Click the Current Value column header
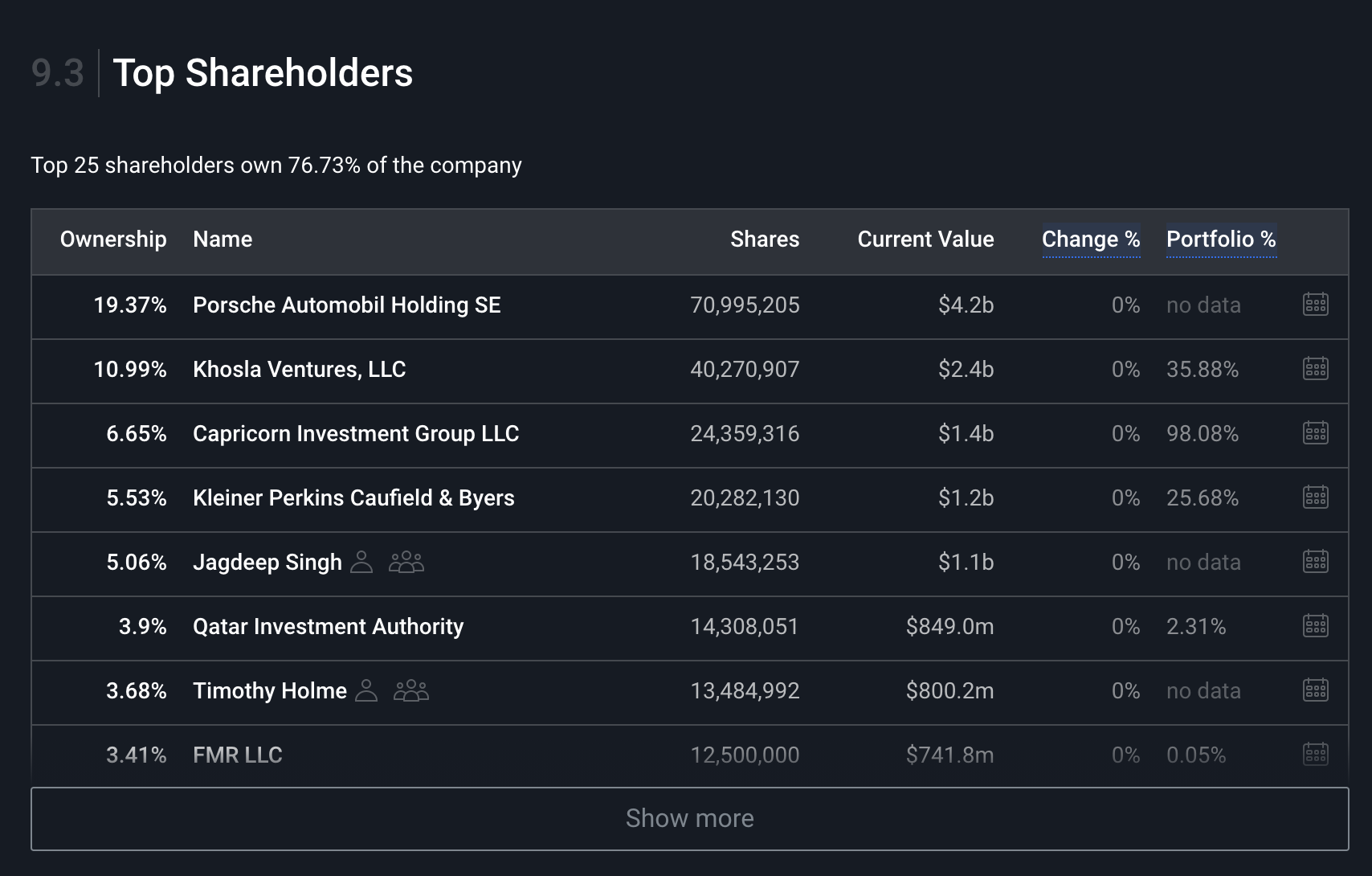1372x876 pixels. tap(925, 239)
